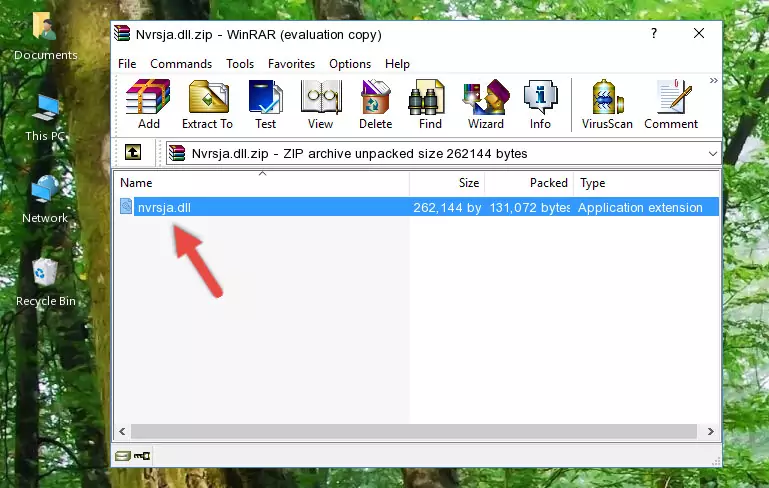
Task: Sort by the Type column header
Action: click(x=646, y=182)
